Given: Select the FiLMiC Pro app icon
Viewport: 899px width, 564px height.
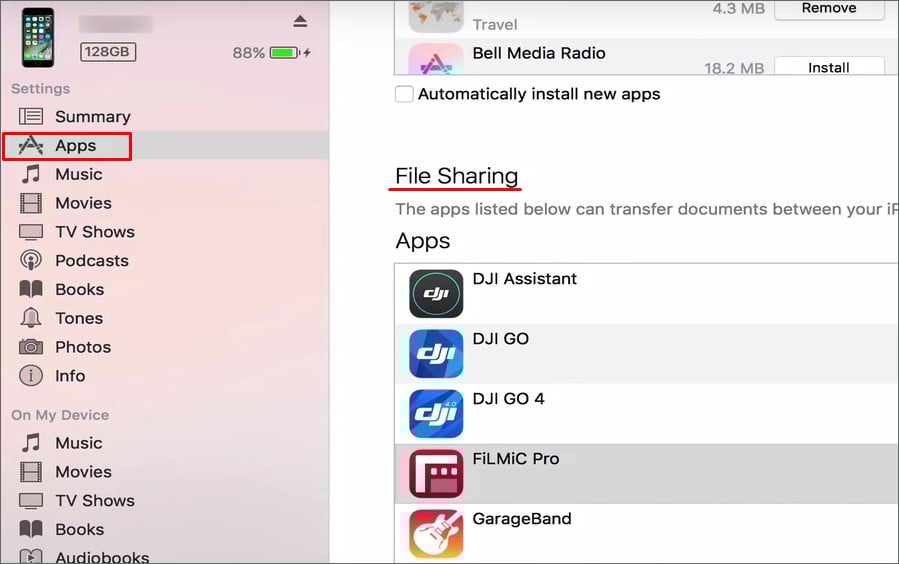Looking at the screenshot, I should (436, 473).
